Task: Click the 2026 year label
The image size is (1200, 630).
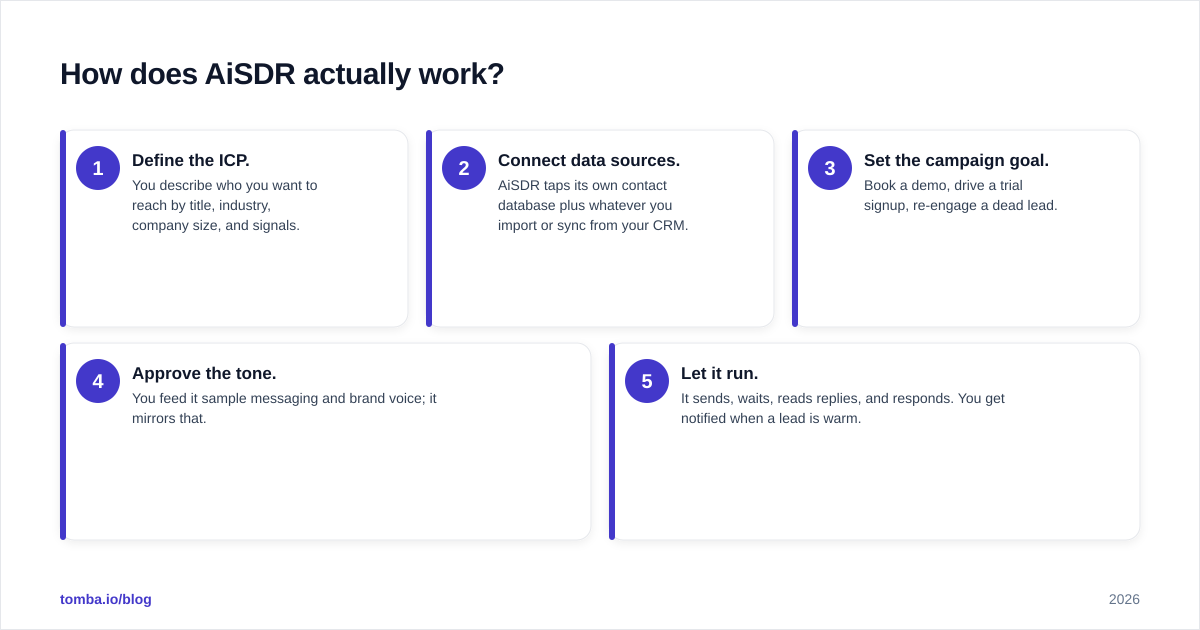Action: point(1124,599)
